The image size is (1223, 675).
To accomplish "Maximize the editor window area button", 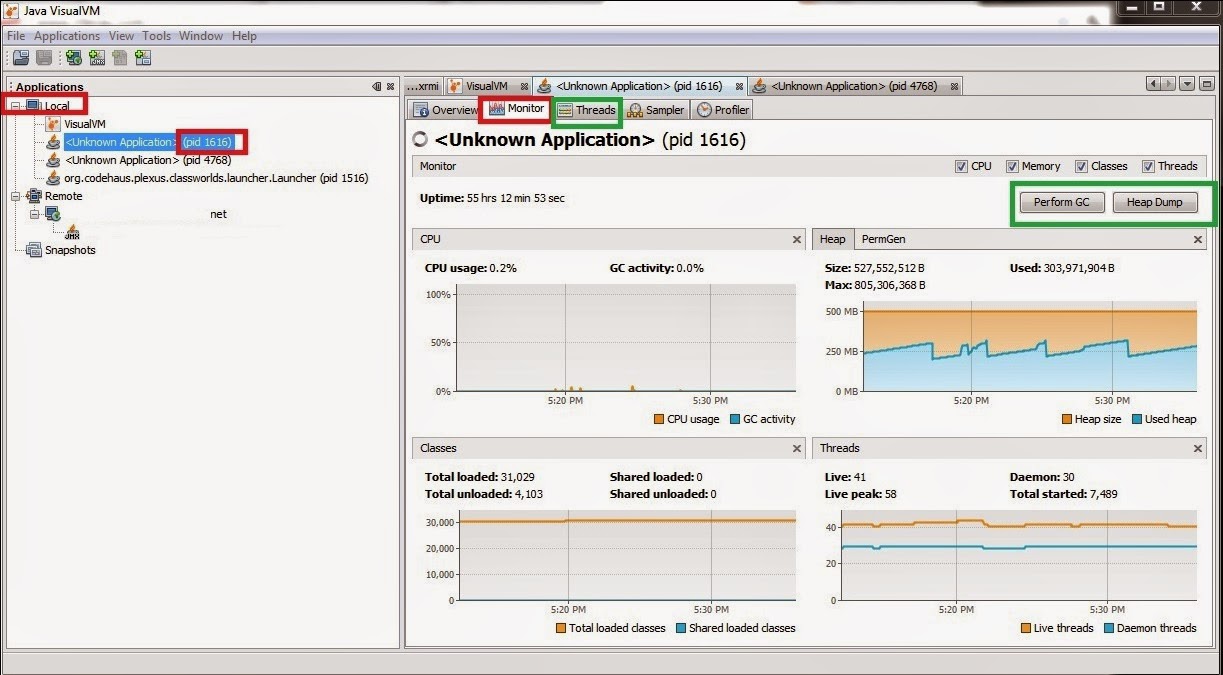I will click(x=1207, y=85).
